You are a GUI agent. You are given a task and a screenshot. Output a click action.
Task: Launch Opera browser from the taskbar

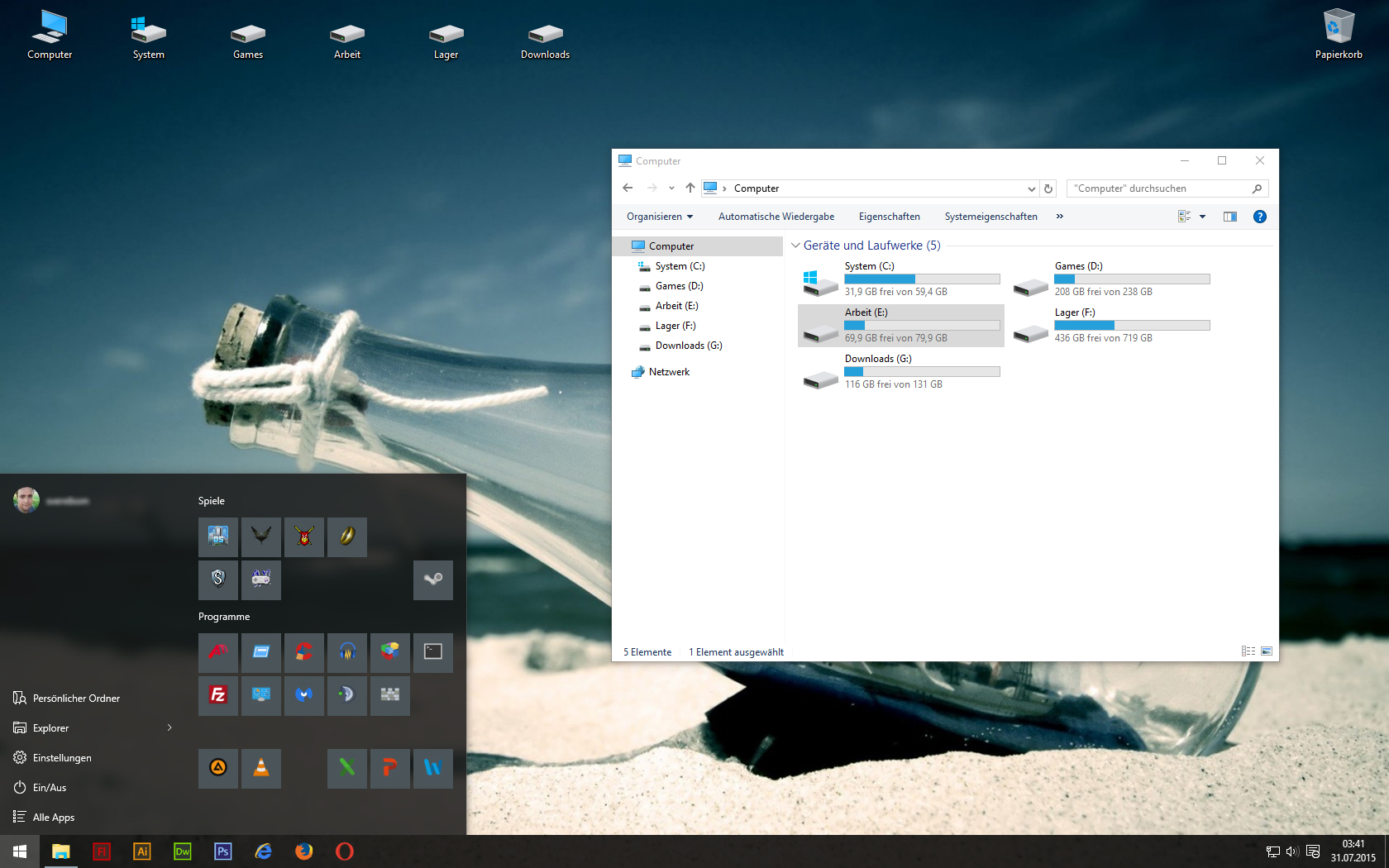pos(345,851)
